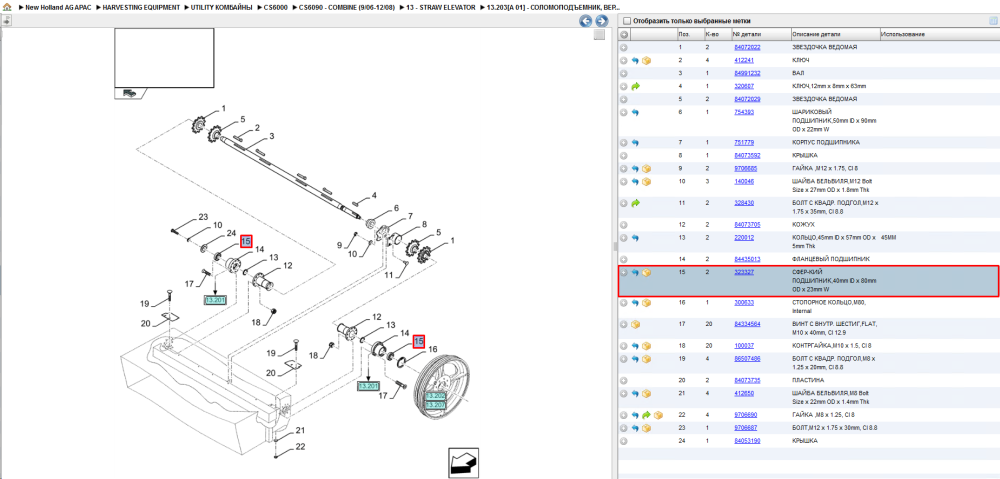Select callout 3 on the shaft in the diagram

tap(272, 136)
